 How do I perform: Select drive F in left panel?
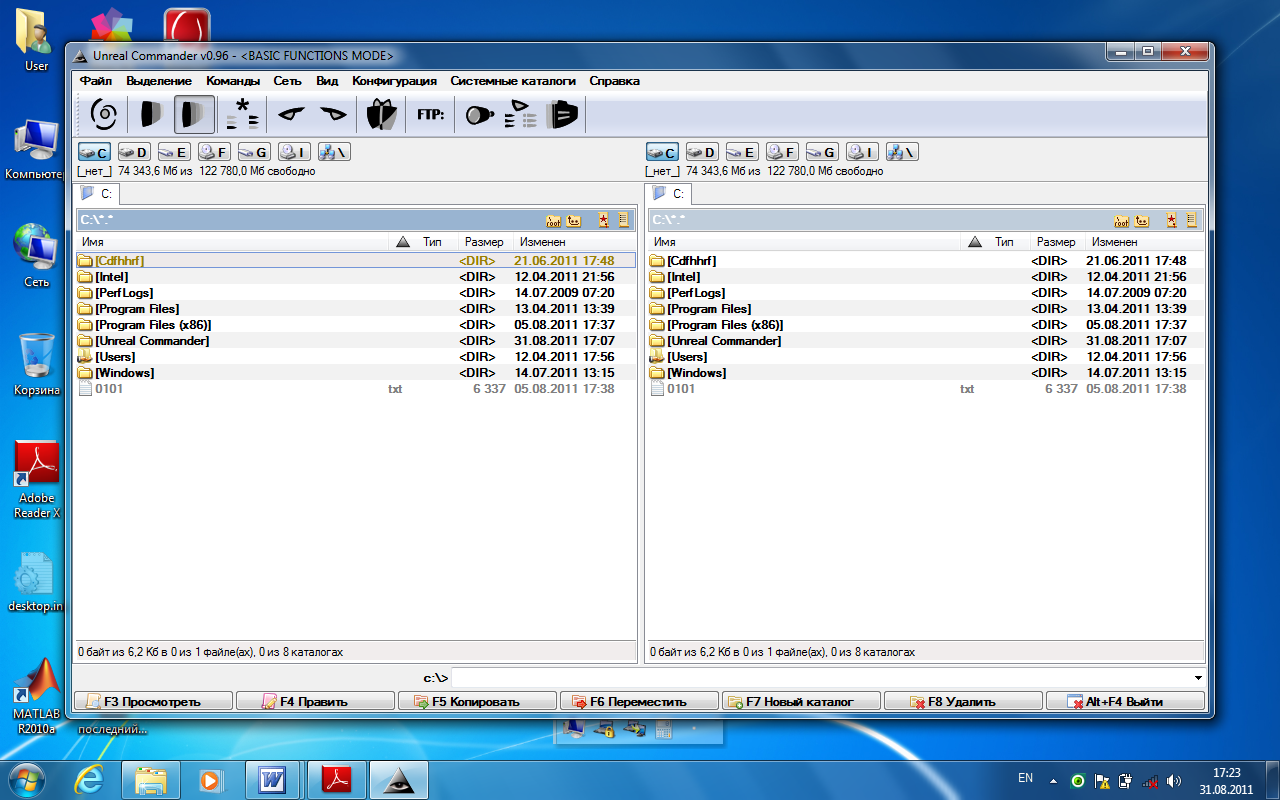214,152
